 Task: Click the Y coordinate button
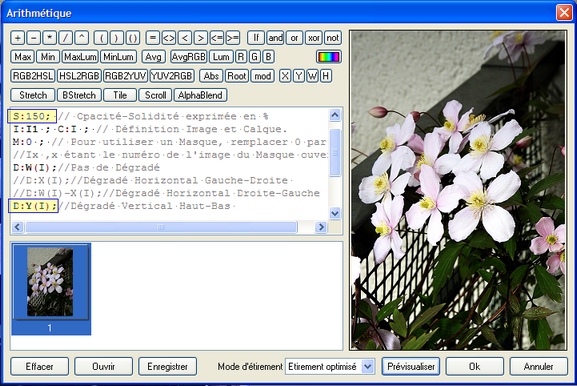298,76
